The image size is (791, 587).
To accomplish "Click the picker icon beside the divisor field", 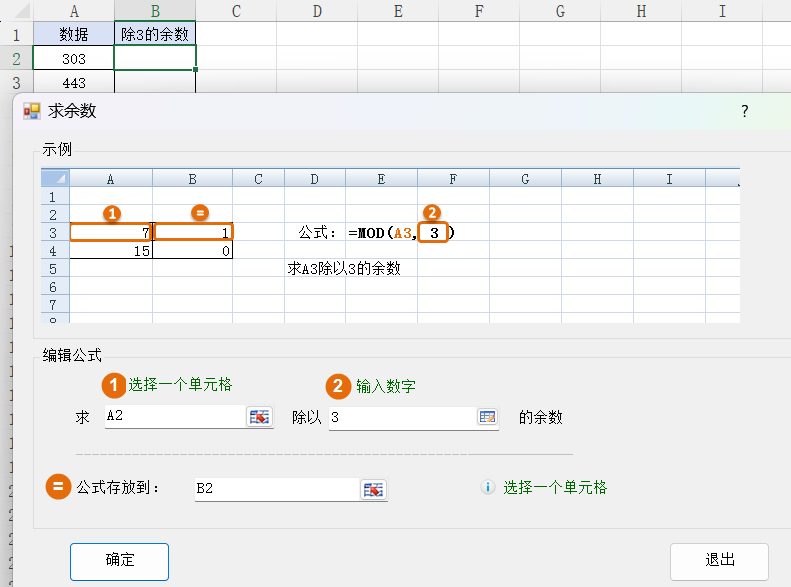I will click(x=487, y=417).
